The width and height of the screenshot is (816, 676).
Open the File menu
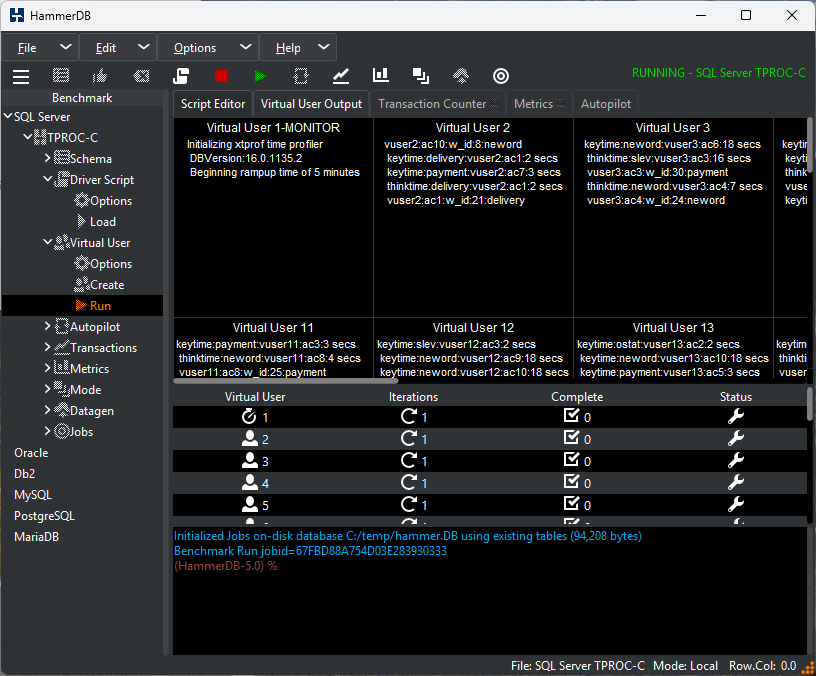click(40, 48)
